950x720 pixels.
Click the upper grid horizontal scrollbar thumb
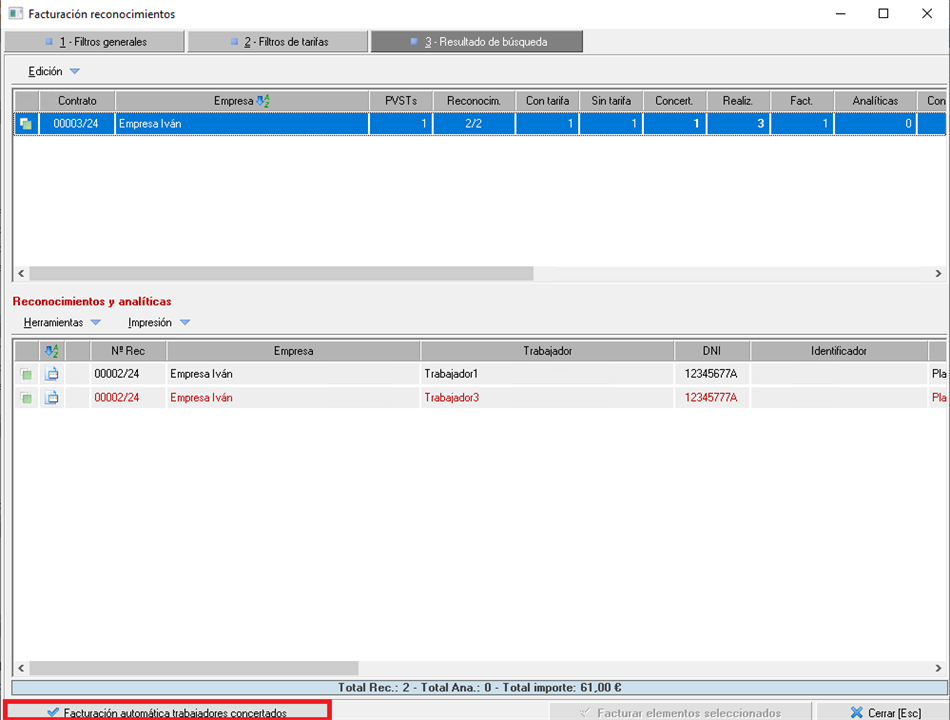coord(280,273)
